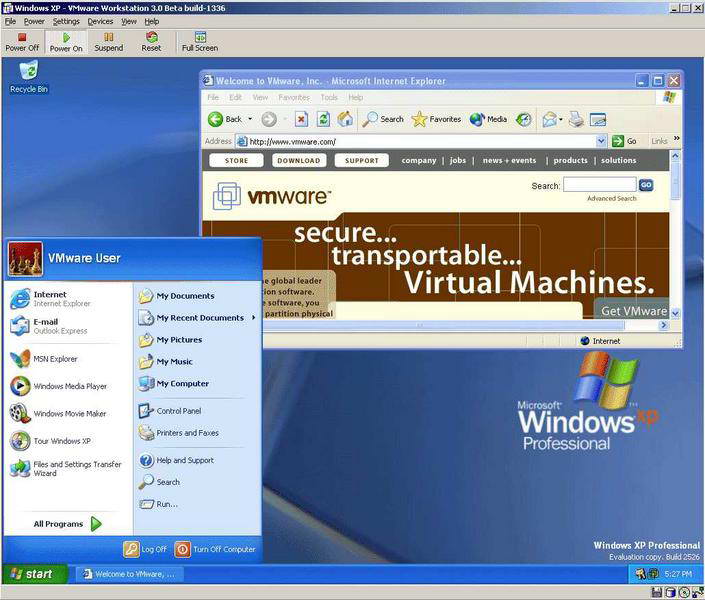Image resolution: width=705 pixels, height=600 pixels.
Task: Expand the Links toolbar chevron in IE
Action: click(676, 138)
